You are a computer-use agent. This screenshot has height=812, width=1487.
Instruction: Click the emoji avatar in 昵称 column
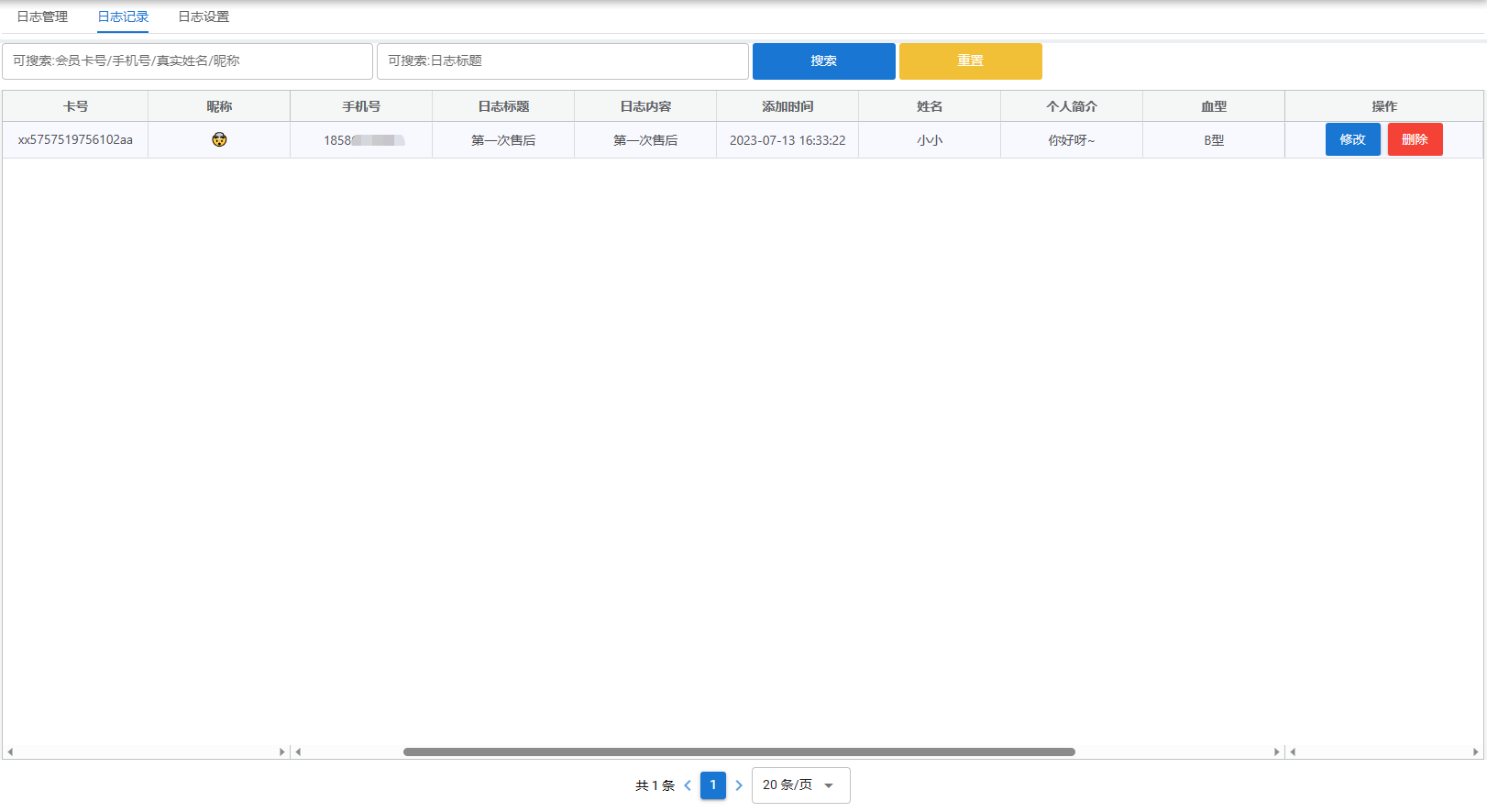coord(219,139)
